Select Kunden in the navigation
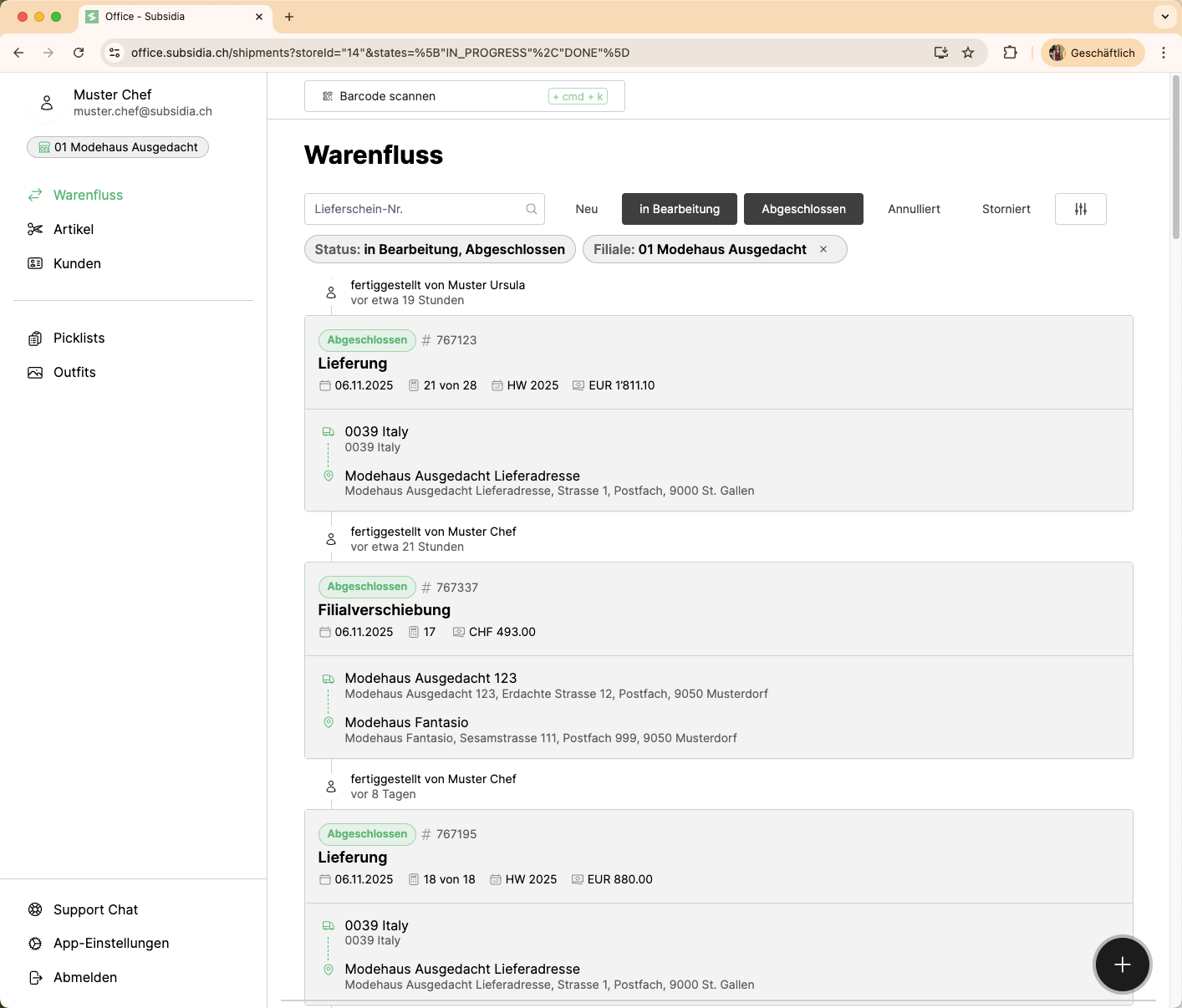The height and width of the screenshot is (1008, 1182). 77,263
